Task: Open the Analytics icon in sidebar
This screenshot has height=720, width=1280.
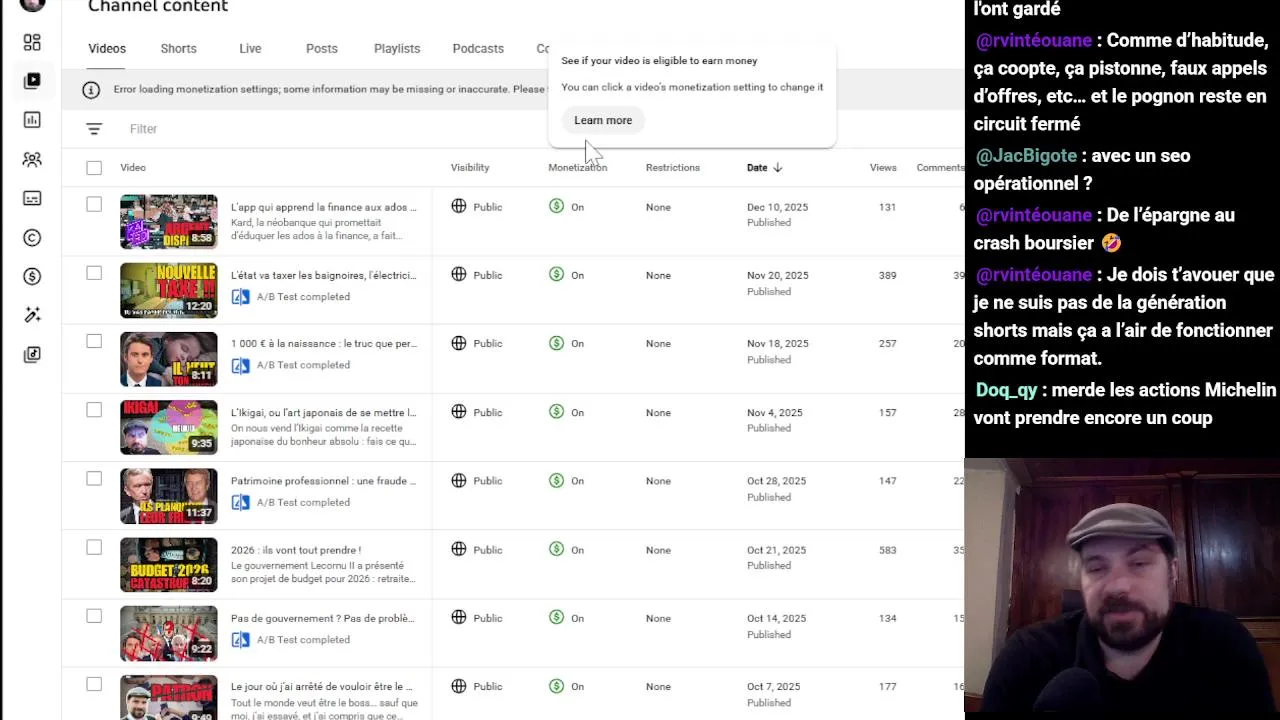Action: click(32, 120)
